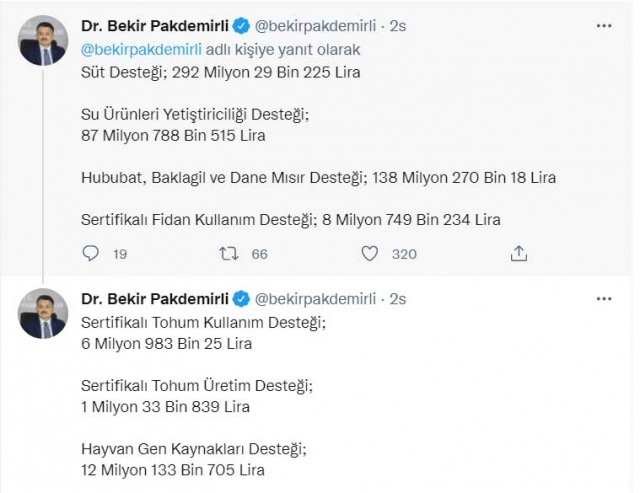Image resolution: width=640 pixels, height=493 pixels.
Task: Like the first tweet with heart icon
Action: pos(370,253)
